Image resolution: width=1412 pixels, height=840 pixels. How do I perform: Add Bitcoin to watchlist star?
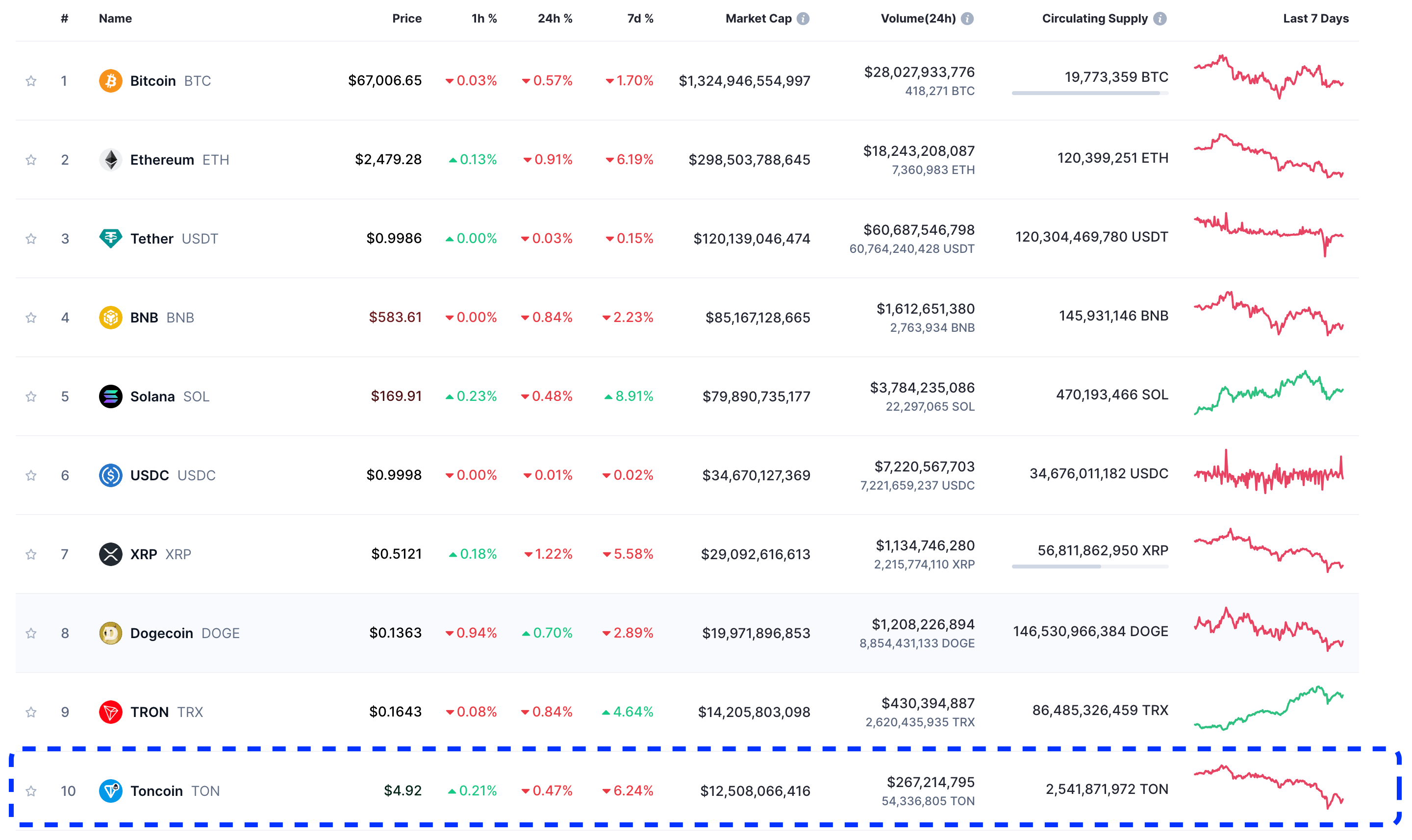pyautogui.click(x=31, y=81)
